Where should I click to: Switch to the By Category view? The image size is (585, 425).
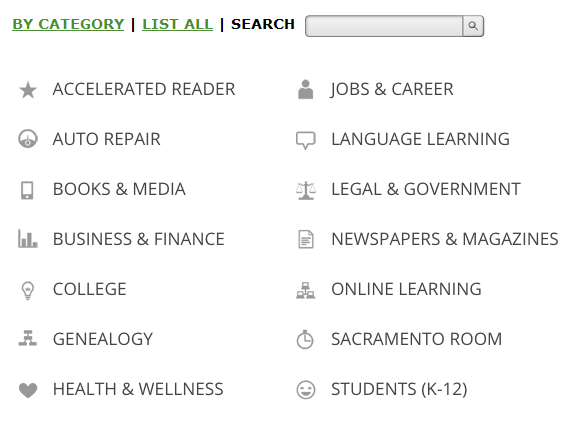click(x=68, y=24)
